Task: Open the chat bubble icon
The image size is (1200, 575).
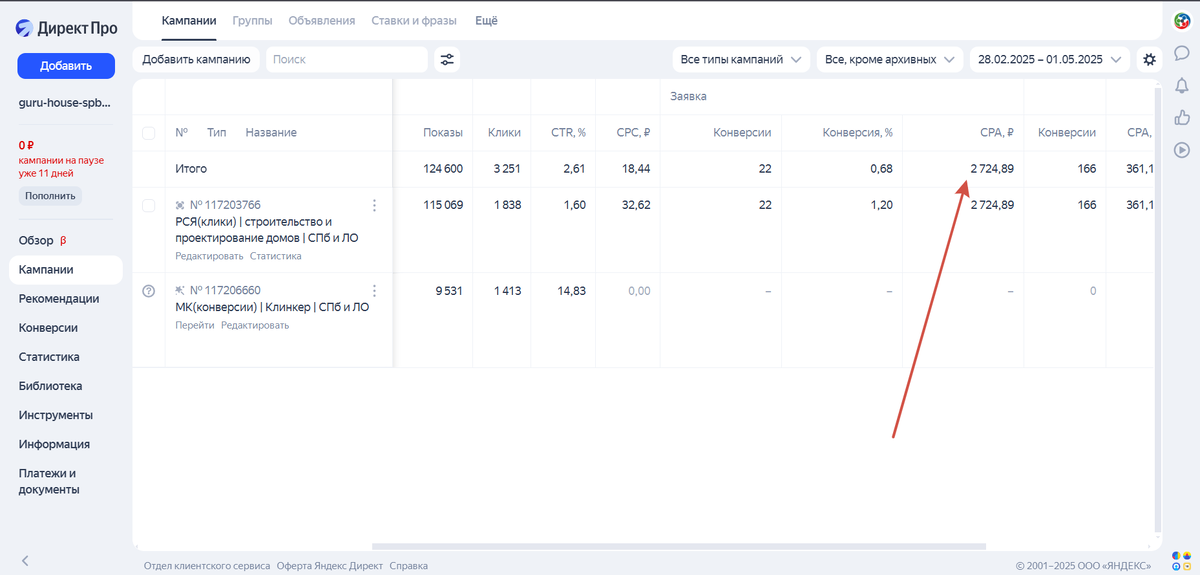Action: (x=1181, y=53)
